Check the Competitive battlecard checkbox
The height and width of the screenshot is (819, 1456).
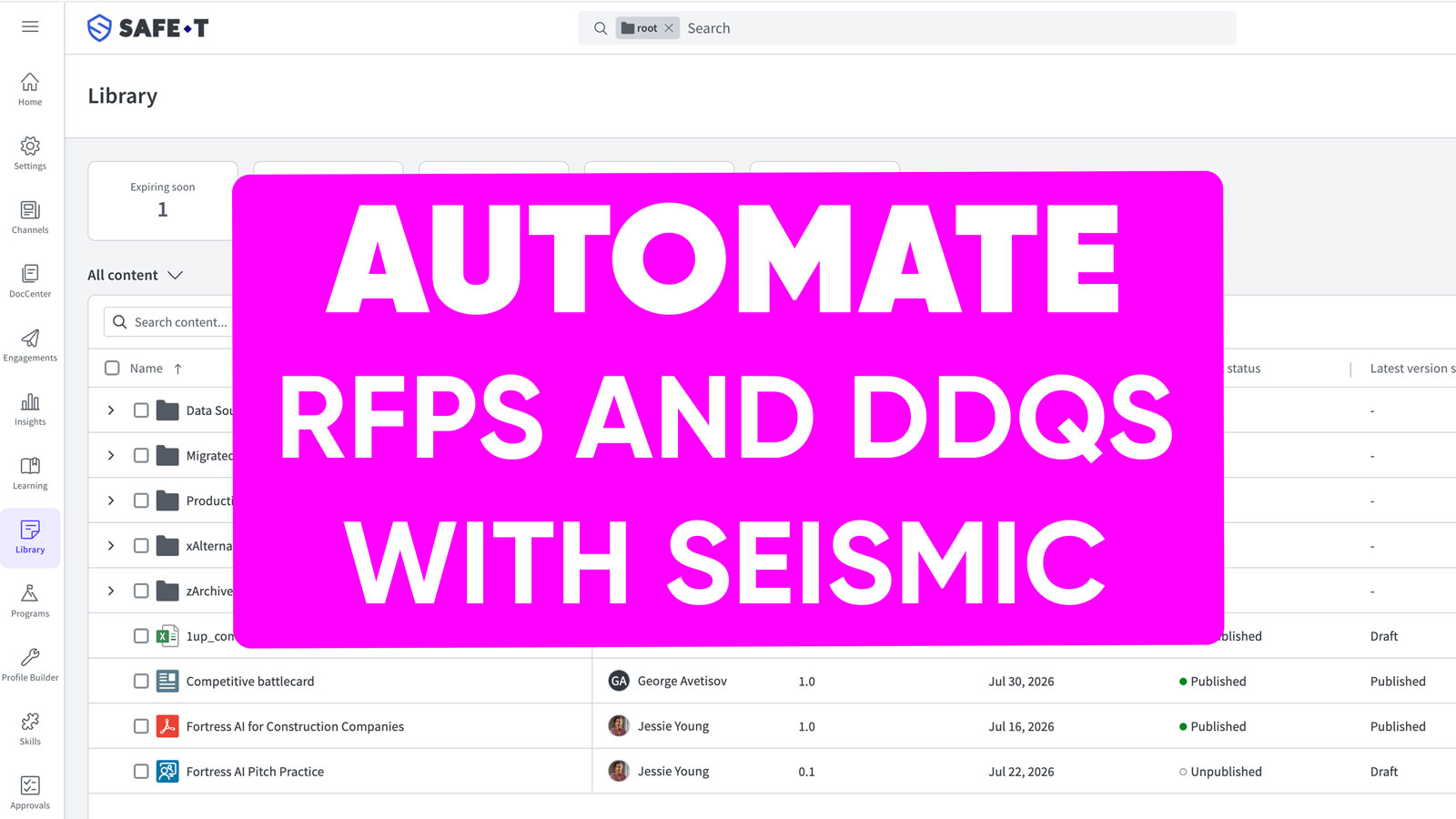tap(141, 681)
